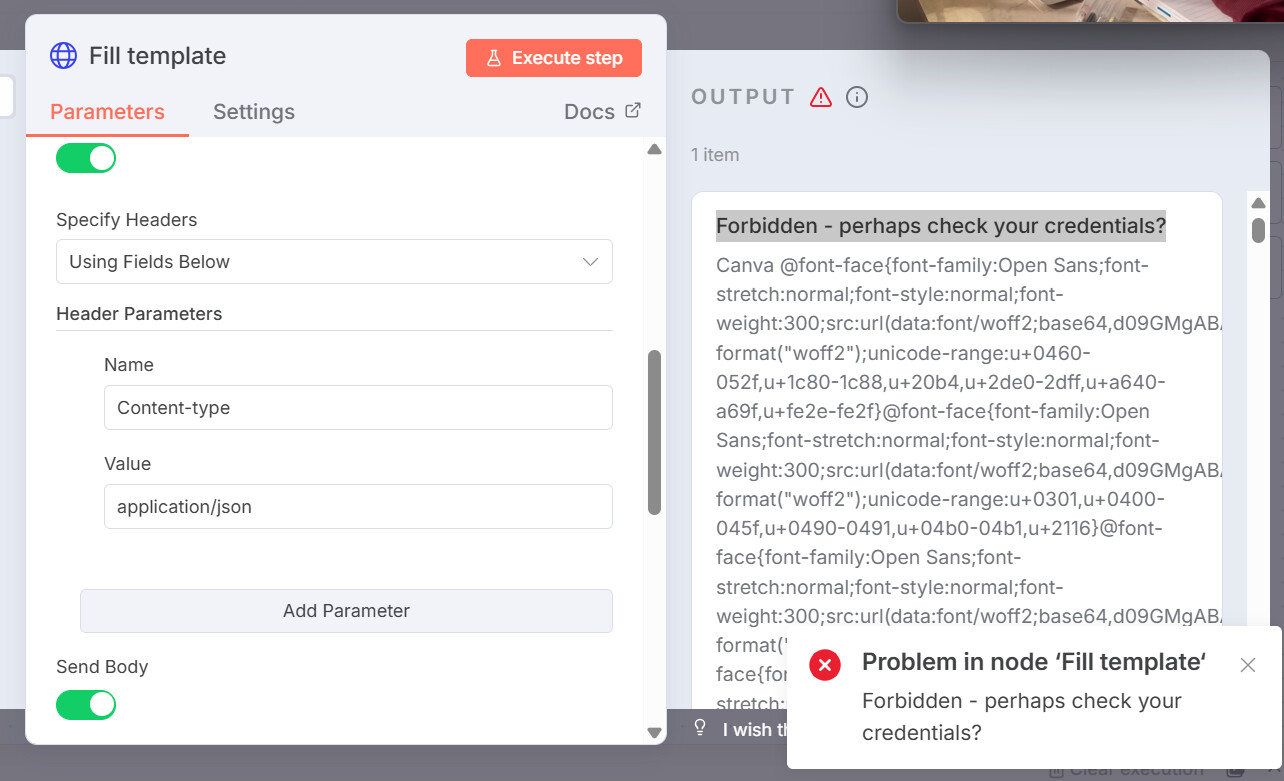
Task: Click the output panel scrollbar thumb
Action: tap(1258, 230)
